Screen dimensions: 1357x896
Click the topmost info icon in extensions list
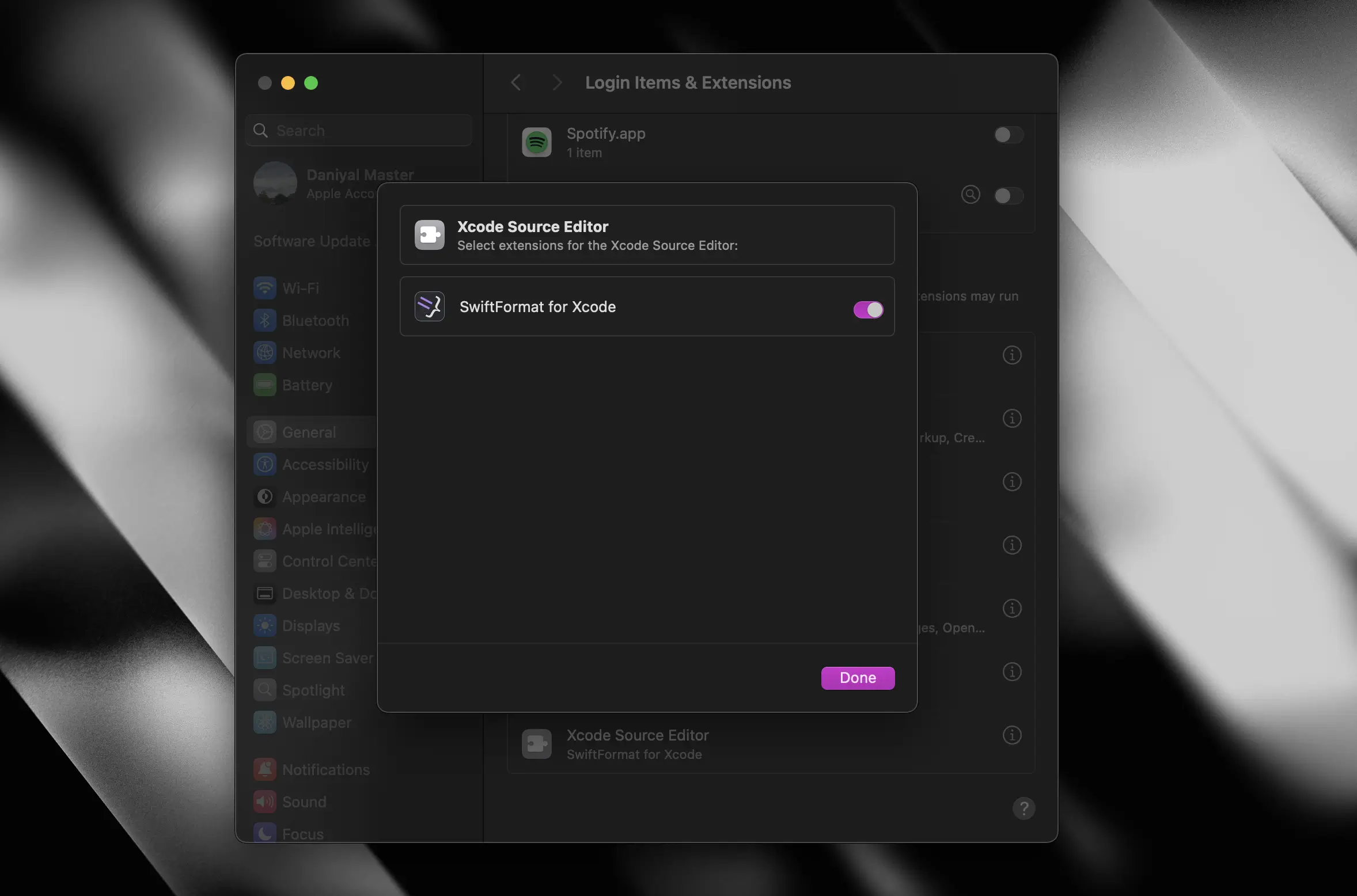1012,355
